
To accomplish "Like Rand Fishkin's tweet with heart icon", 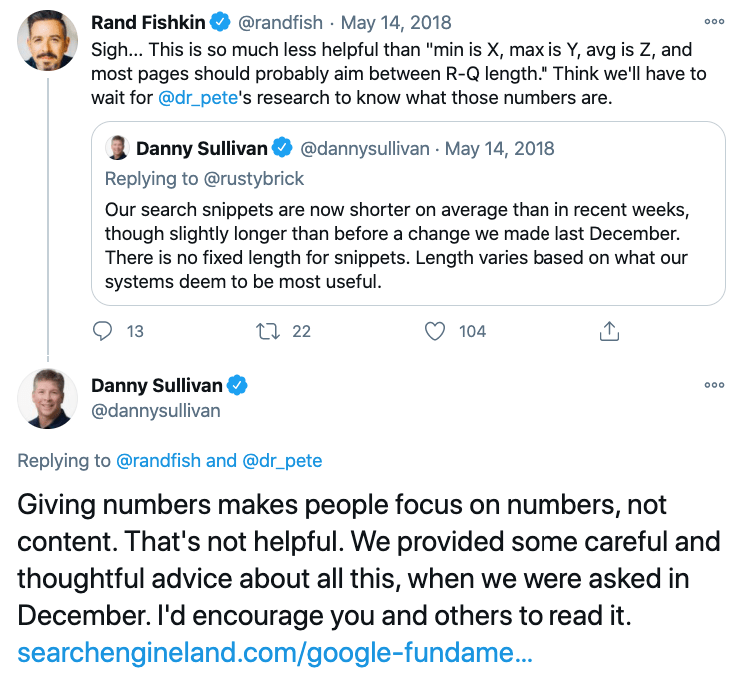I will pos(434,331).
